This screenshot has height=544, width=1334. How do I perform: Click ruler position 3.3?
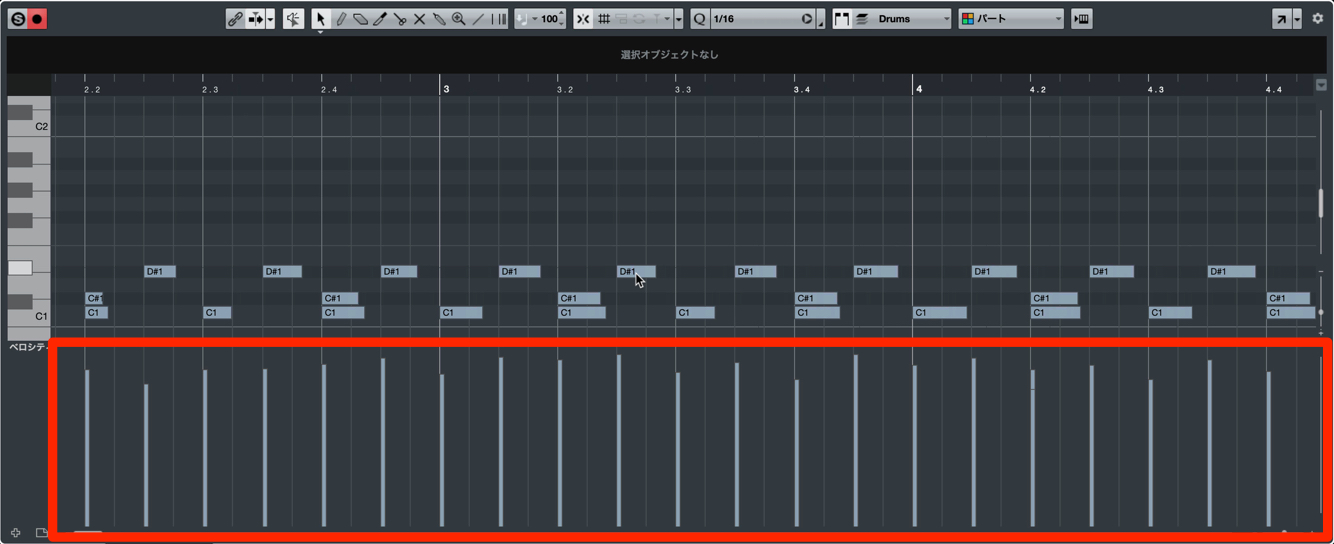tap(683, 90)
